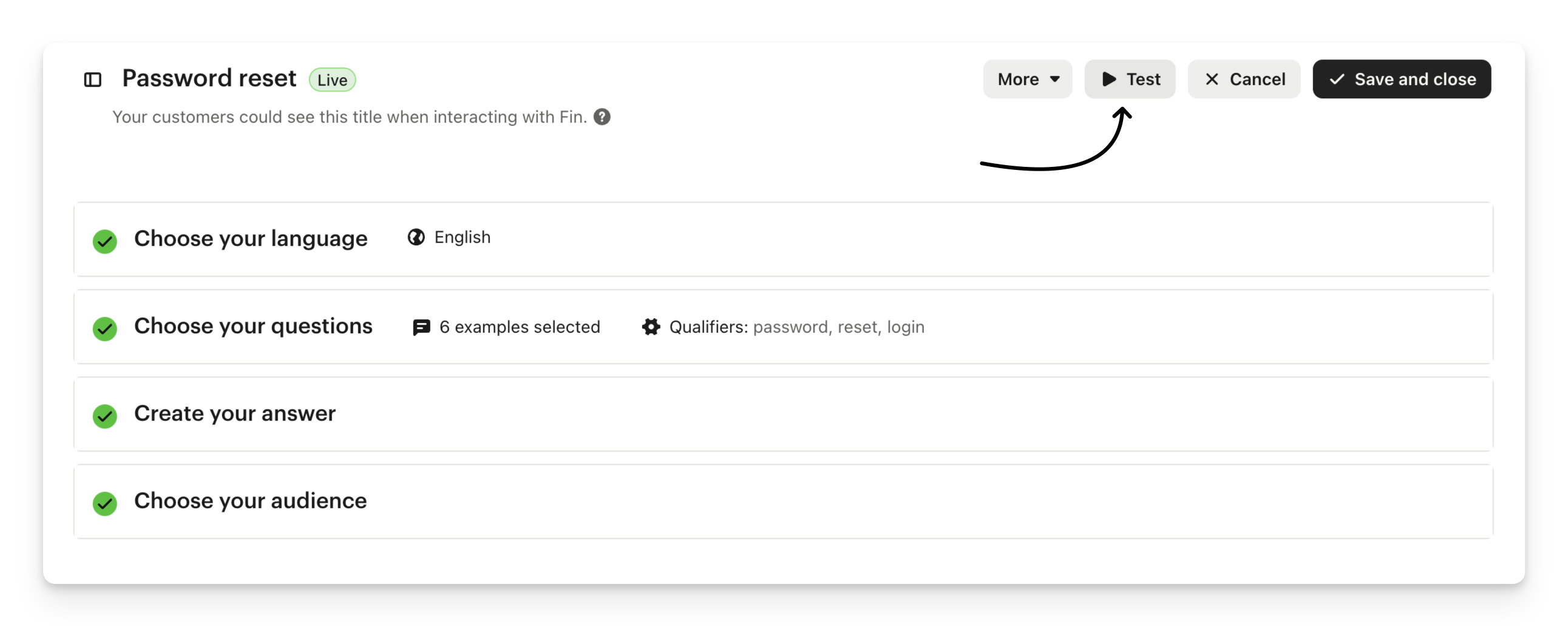
Task: Open the More dropdown menu
Action: tap(1028, 79)
